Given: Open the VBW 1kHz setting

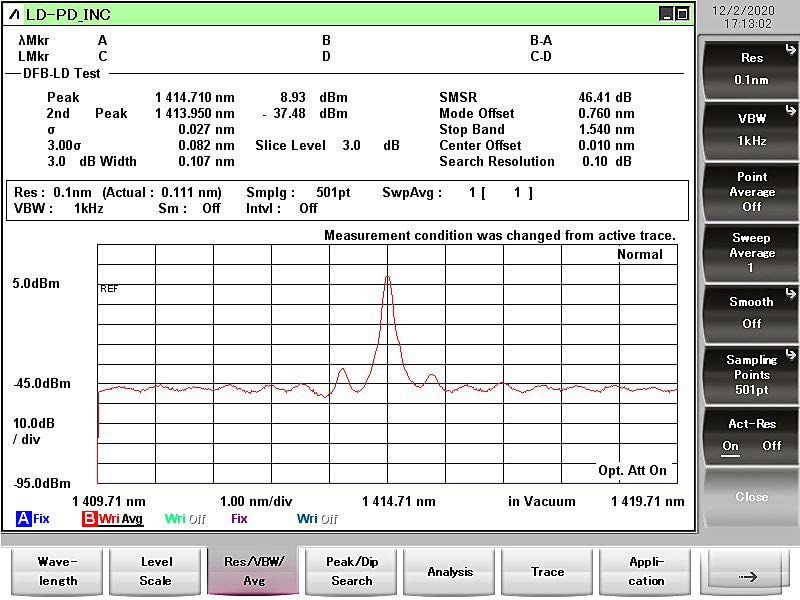Looking at the screenshot, I should click(x=751, y=129).
